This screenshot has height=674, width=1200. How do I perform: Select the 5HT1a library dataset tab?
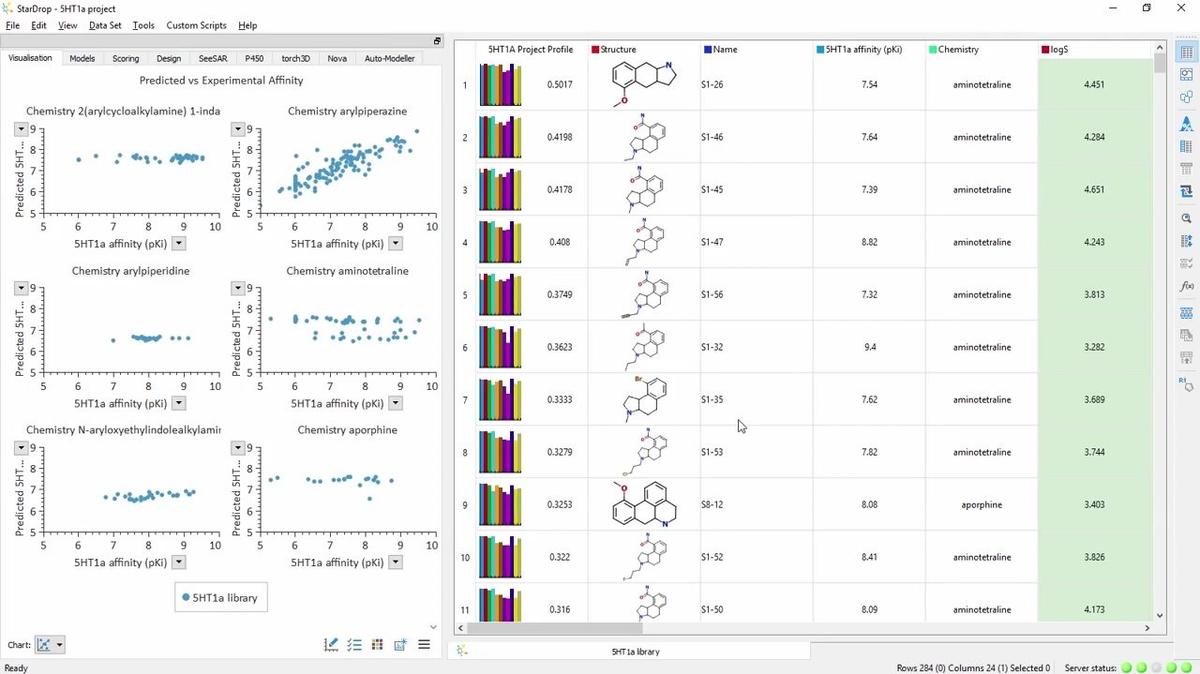635,651
